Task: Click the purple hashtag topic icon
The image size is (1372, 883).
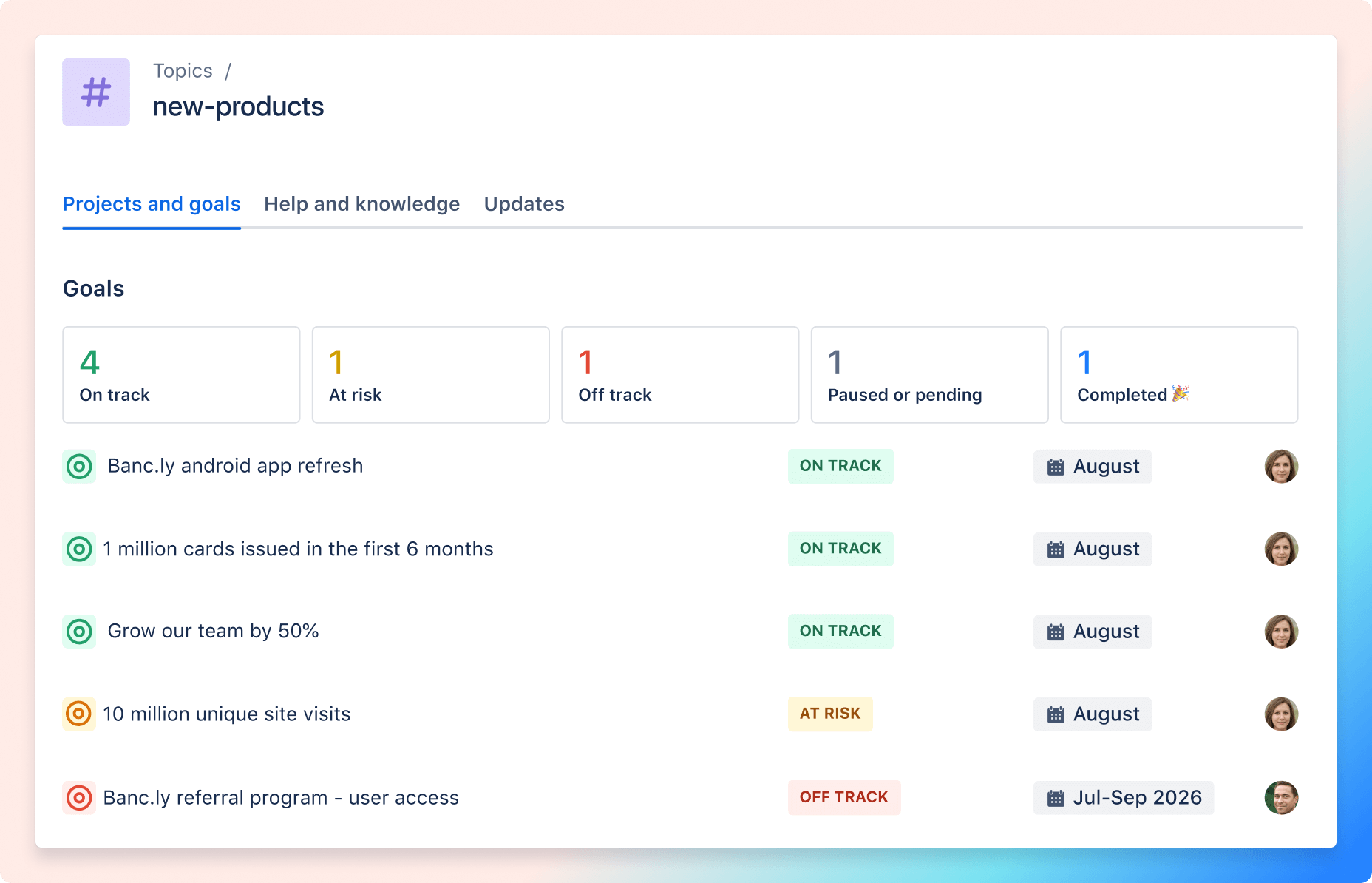Action: pyautogui.click(x=95, y=92)
